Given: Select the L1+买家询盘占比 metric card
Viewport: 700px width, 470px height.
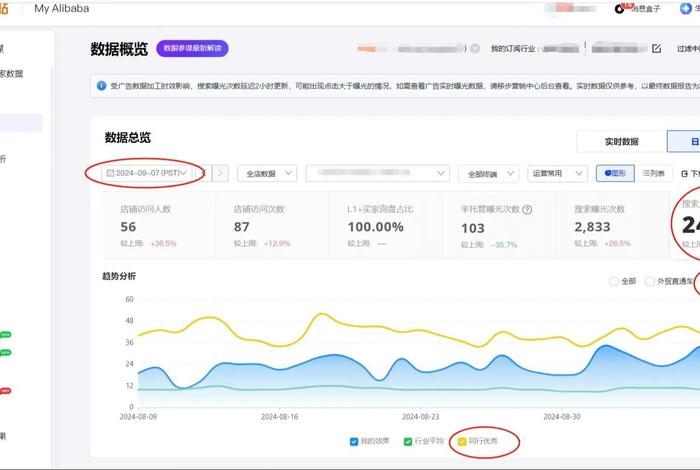Looking at the screenshot, I should pos(386,225).
